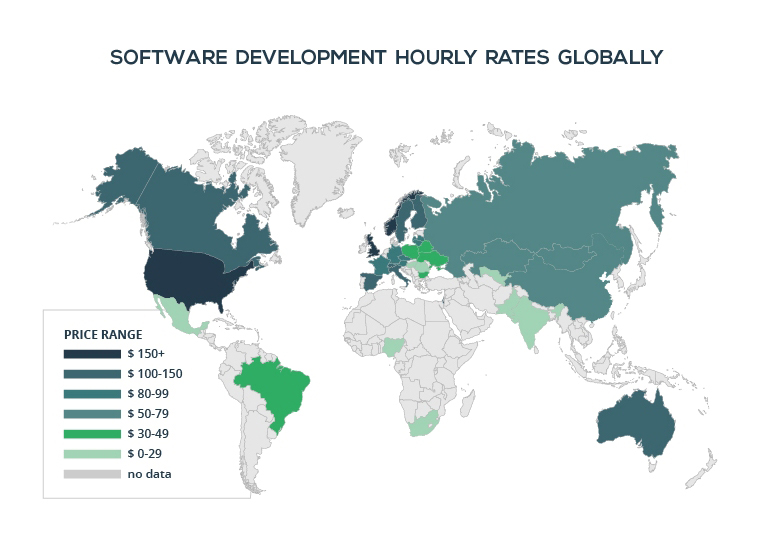This screenshot has width=774, height=541.
Task: Select the light green $ 0-29 swatch
Action: [x=91, y=454]
